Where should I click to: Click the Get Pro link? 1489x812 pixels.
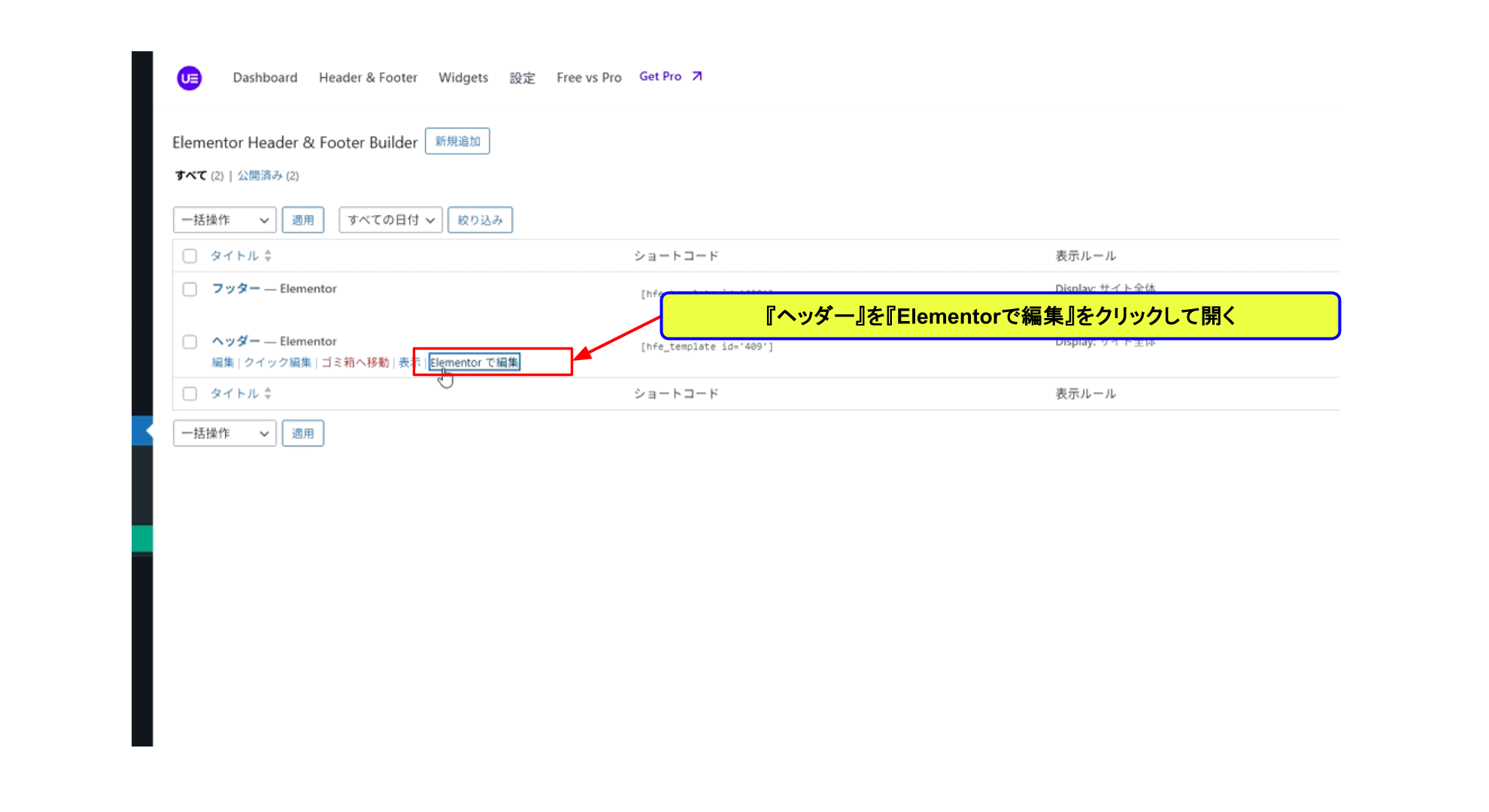pos(660,76)
